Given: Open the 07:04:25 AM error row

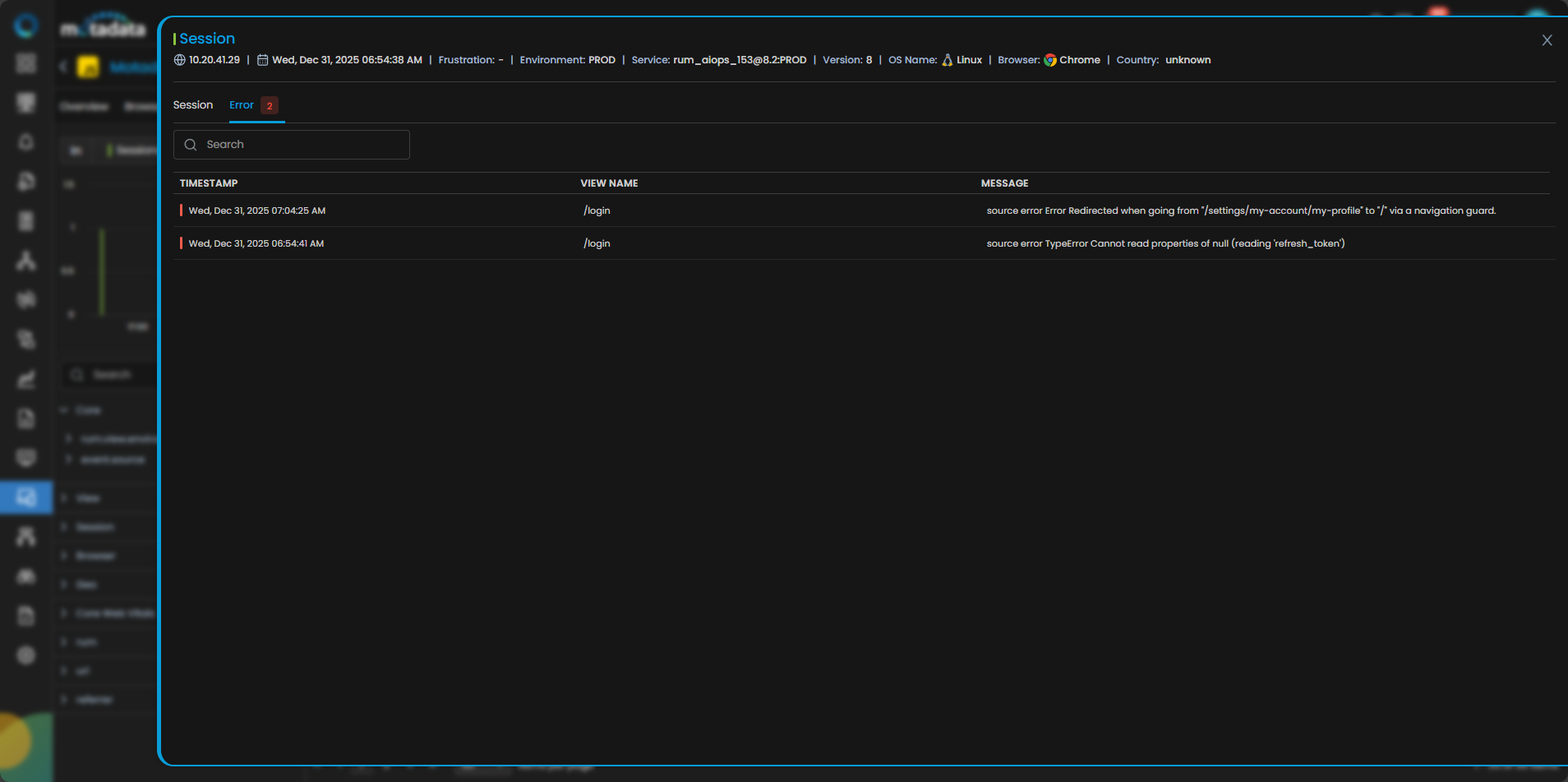Looking at the screenshot, I should [257, 211].
